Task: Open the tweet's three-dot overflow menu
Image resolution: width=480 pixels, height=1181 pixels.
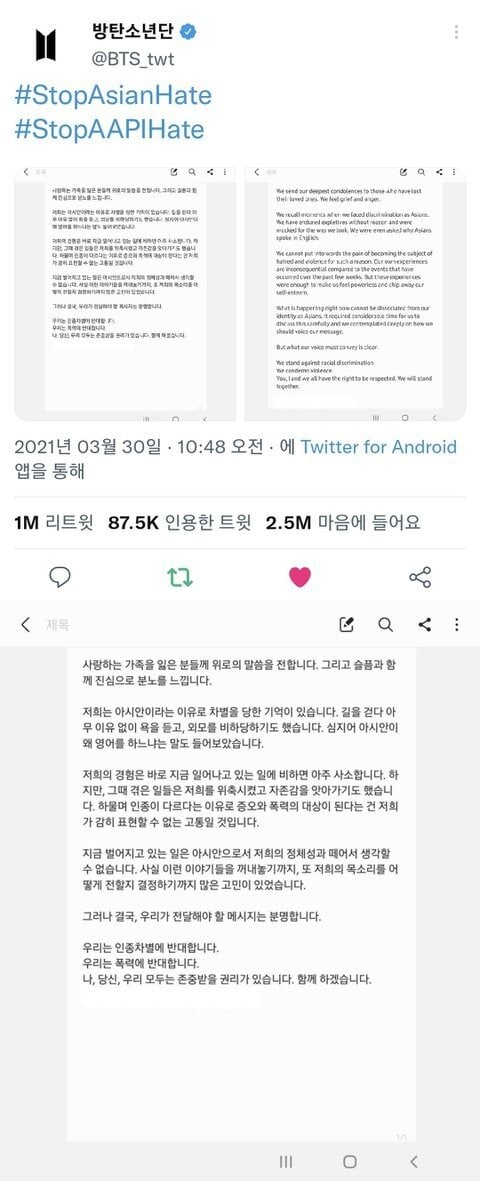Action: pyautogui.click(x=456, y=32)
